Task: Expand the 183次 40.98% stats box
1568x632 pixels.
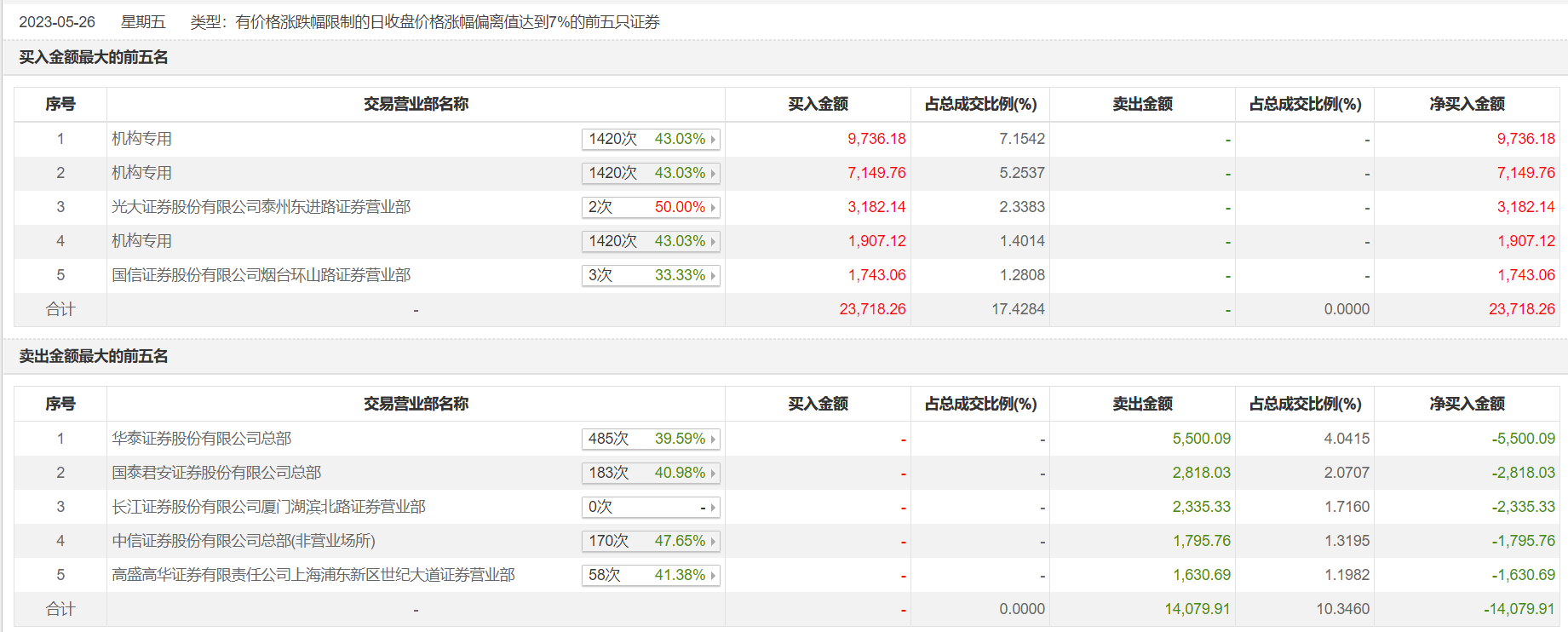Action: 651,473
